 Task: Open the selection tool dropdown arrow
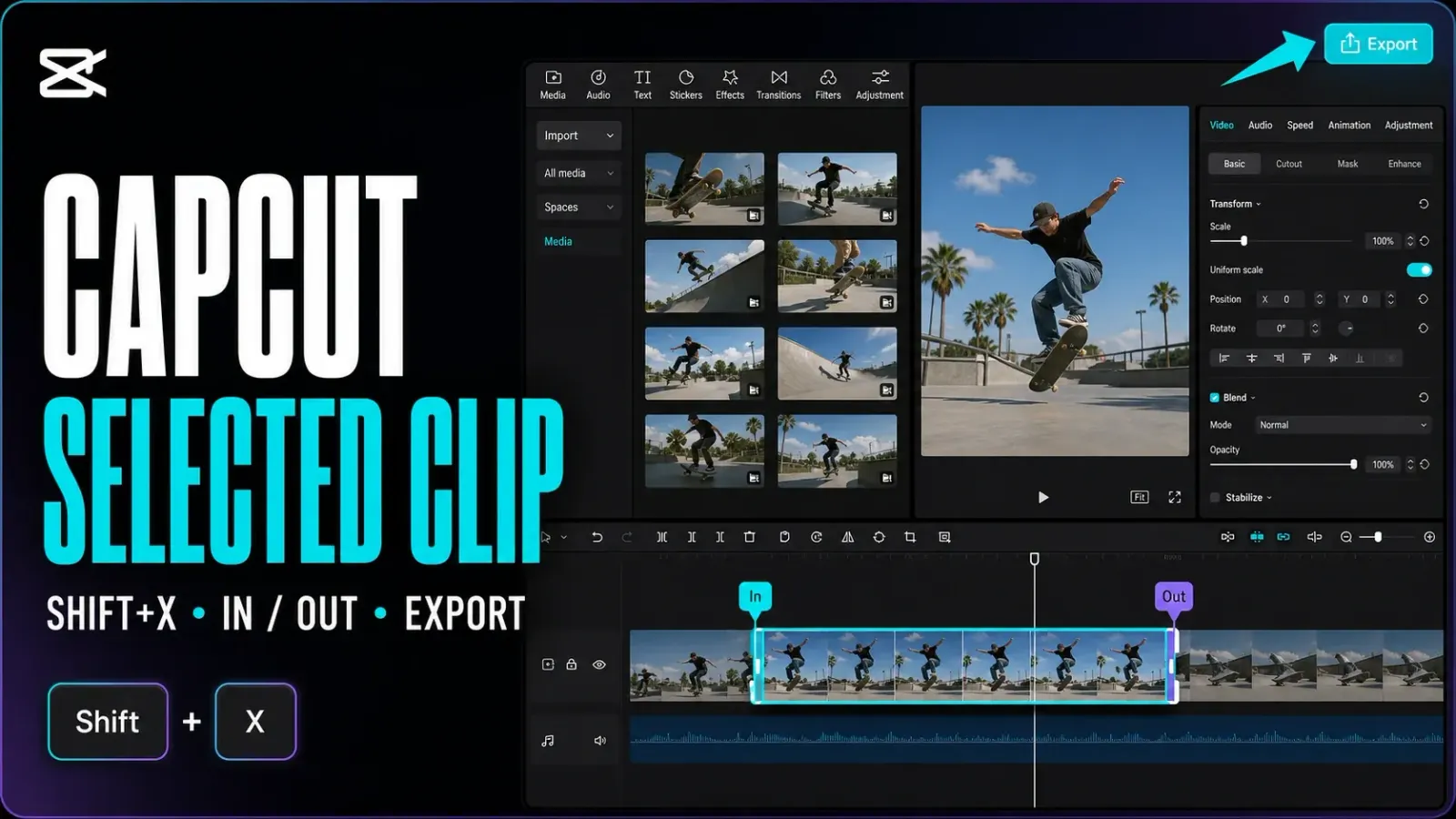(x=564, y=537)
